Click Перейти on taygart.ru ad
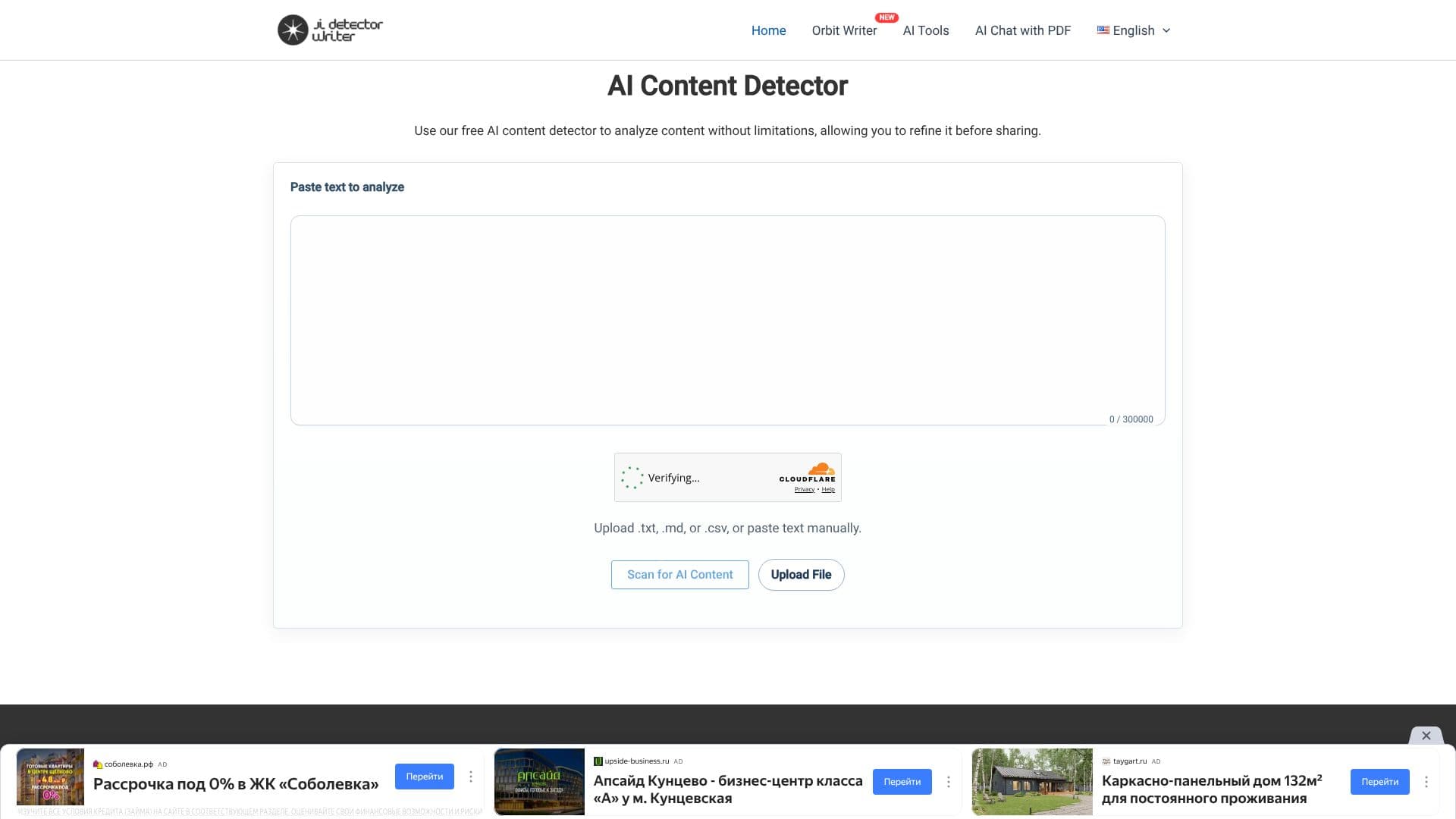1456x819 pixels. point(1379,782)
